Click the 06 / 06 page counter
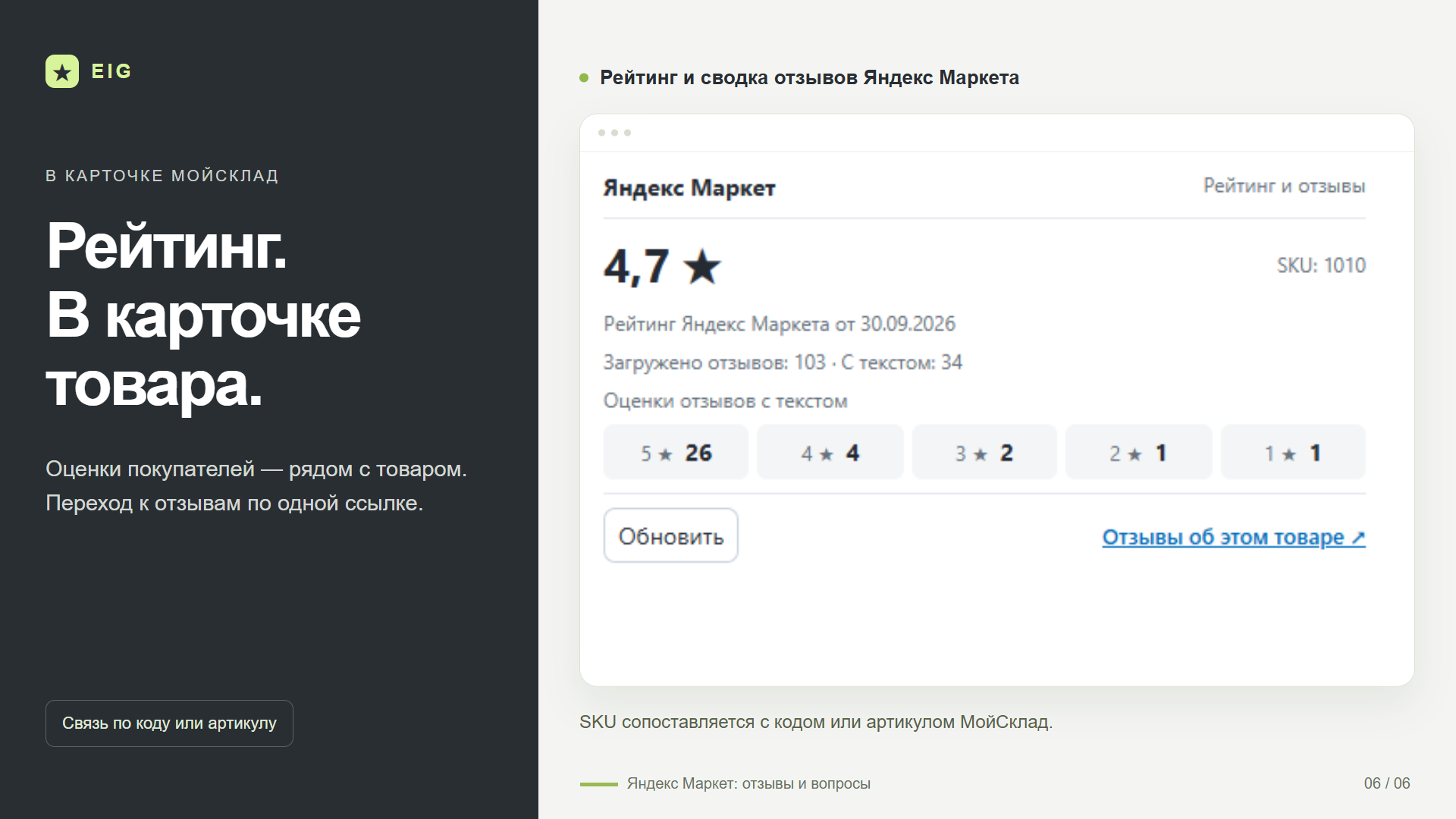Viewport: 1456px width, 819px height. pyautogui.click(x=1387, y=783)
